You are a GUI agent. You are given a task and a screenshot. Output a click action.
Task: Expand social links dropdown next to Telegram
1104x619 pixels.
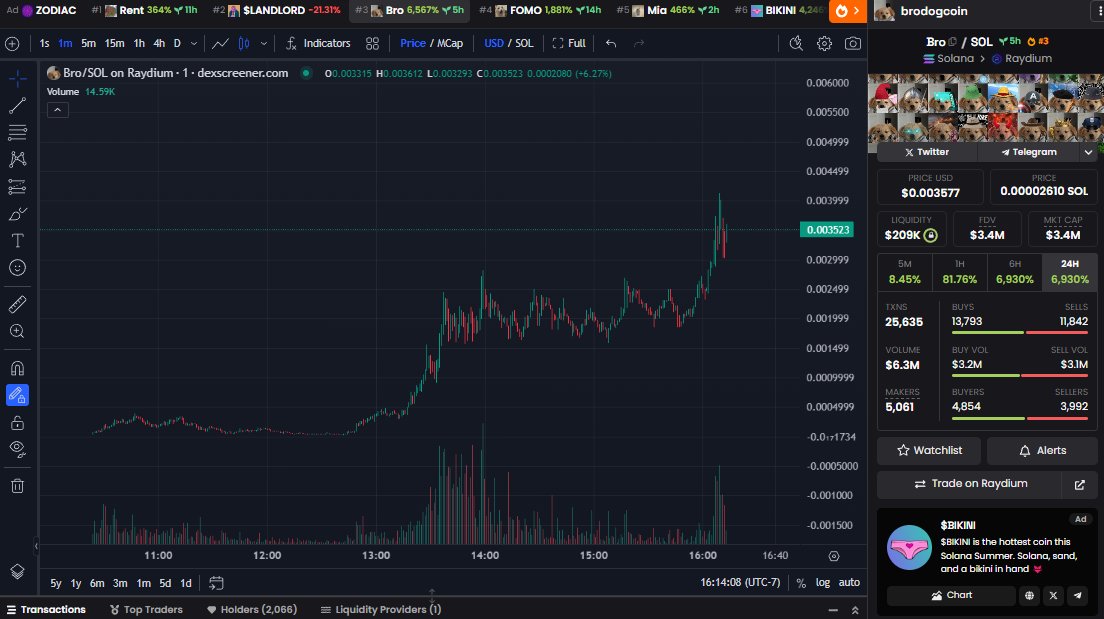point(1089,152)
